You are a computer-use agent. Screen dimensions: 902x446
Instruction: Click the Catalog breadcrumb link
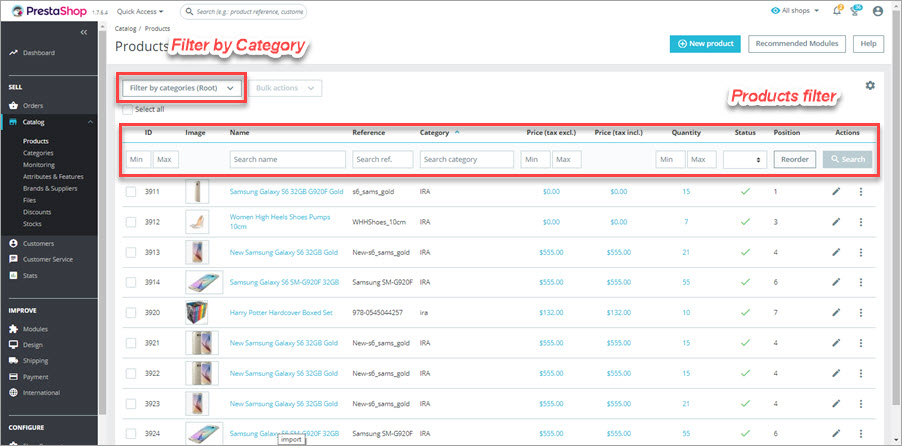pos(125,28)
